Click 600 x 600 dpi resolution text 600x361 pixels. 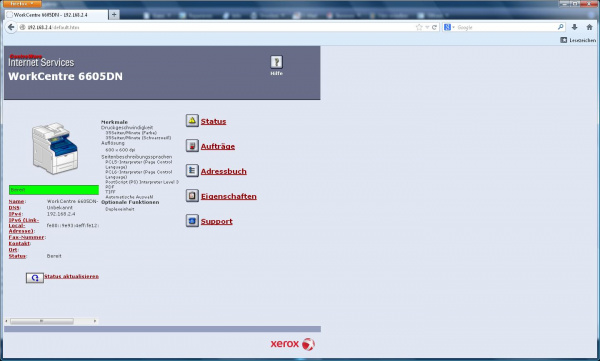pos(120,150)
